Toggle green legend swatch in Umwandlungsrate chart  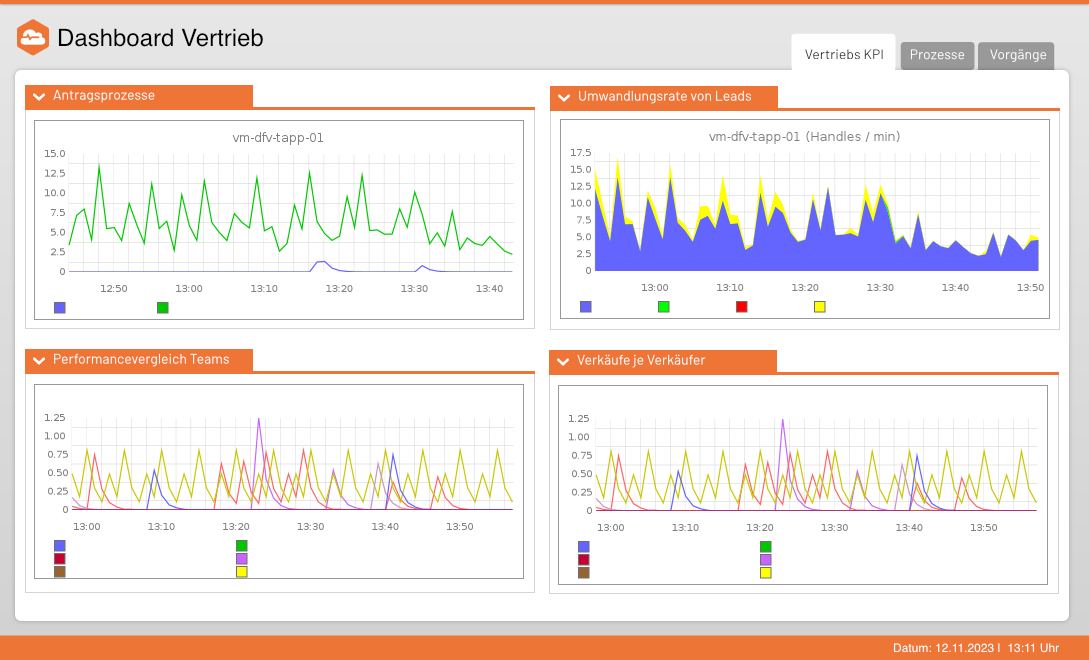click(664, 306)
